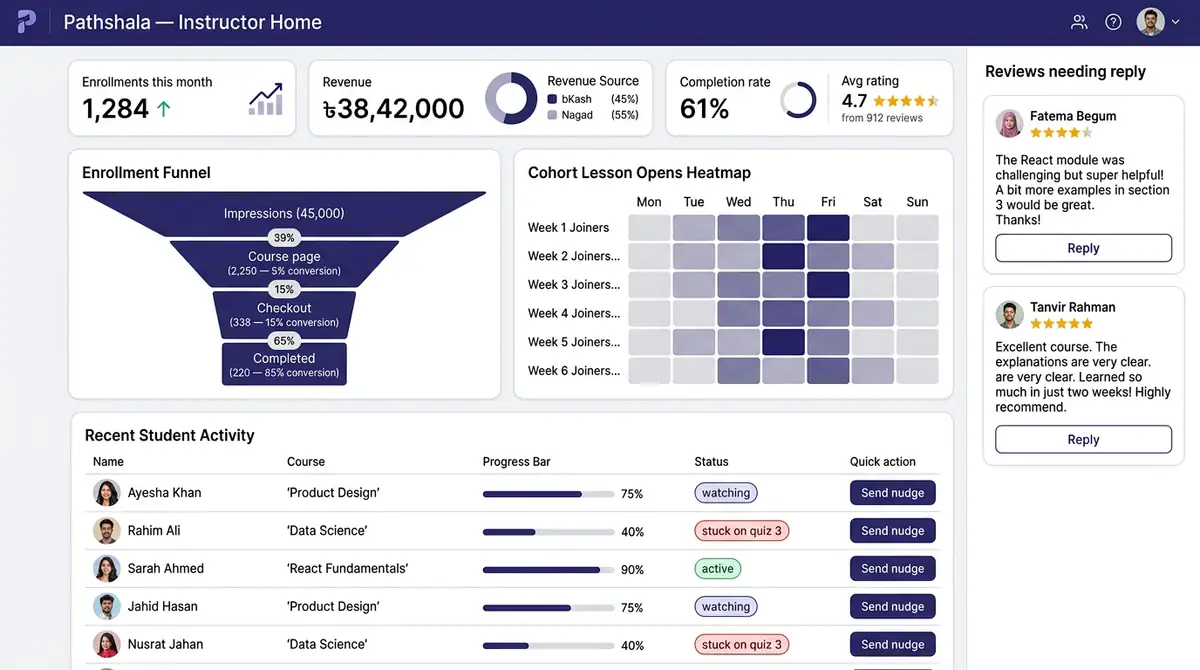The height and width of the screenshot is (670, 1200).
Task: Click the Status column header
Action: coord(712,462)
